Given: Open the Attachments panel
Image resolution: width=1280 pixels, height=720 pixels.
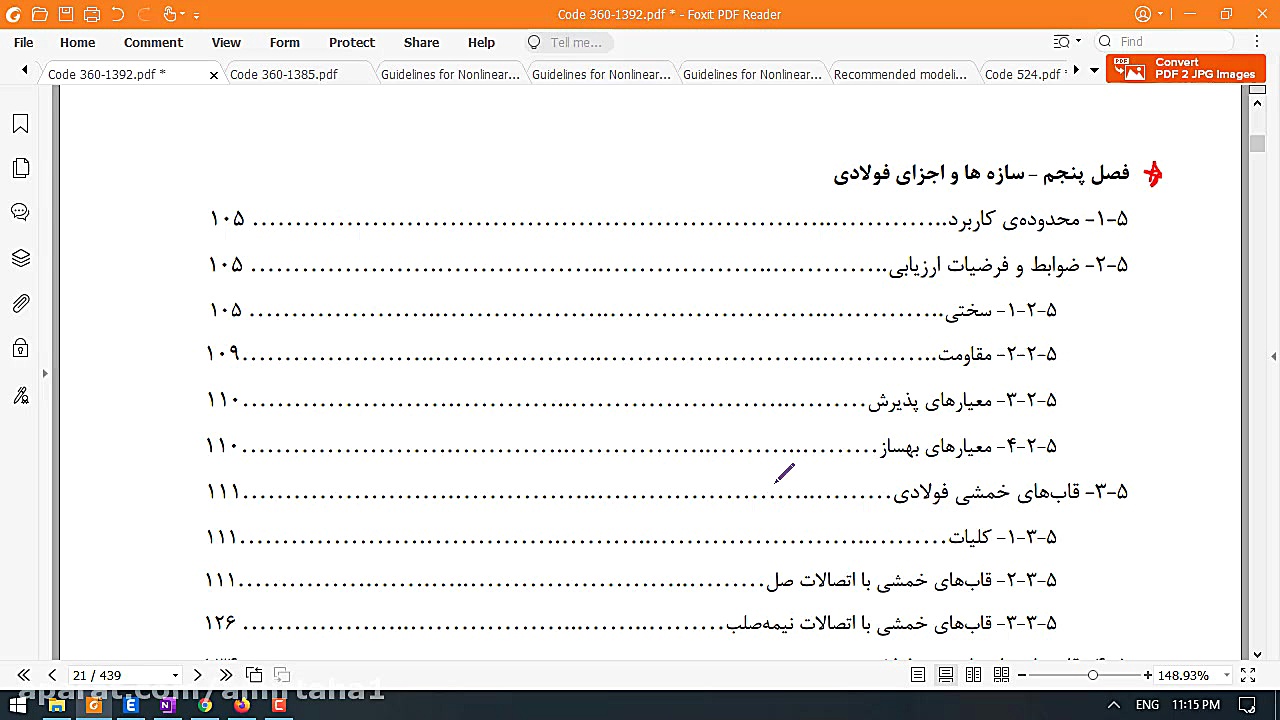Looking at the screenshot, I should [21, 303].
